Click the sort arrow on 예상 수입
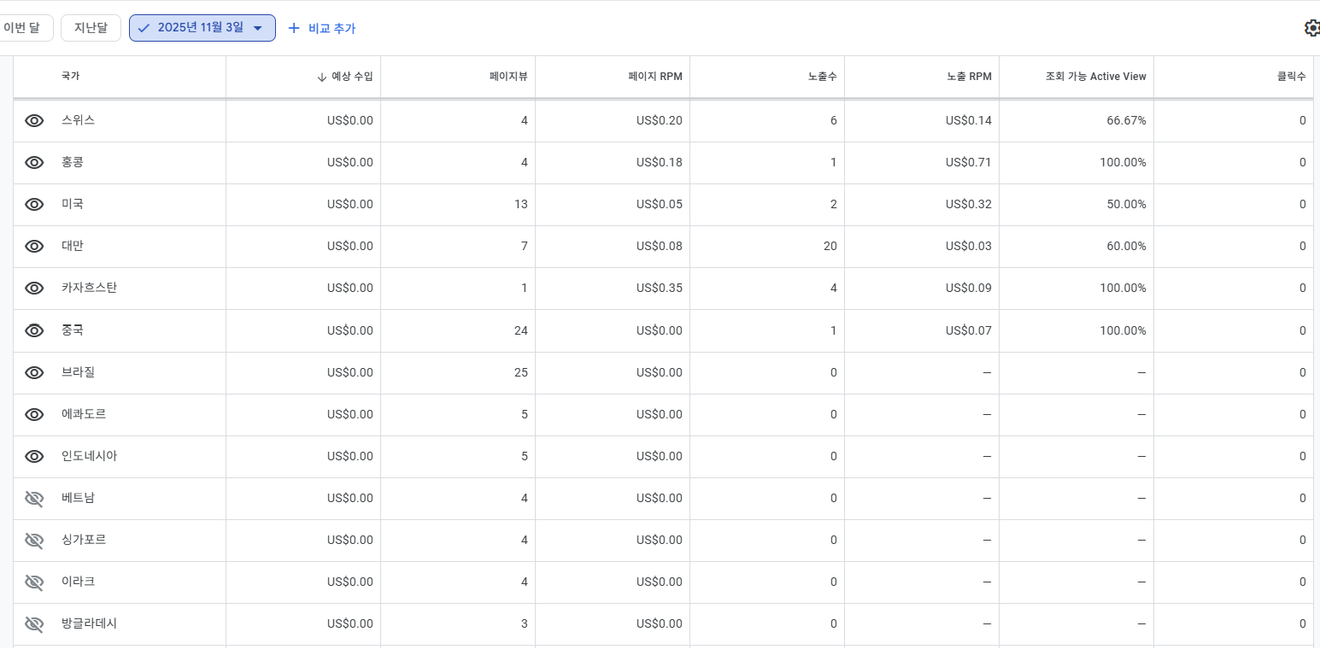This screenshot has width=1320, height=648. coord(322,77)
